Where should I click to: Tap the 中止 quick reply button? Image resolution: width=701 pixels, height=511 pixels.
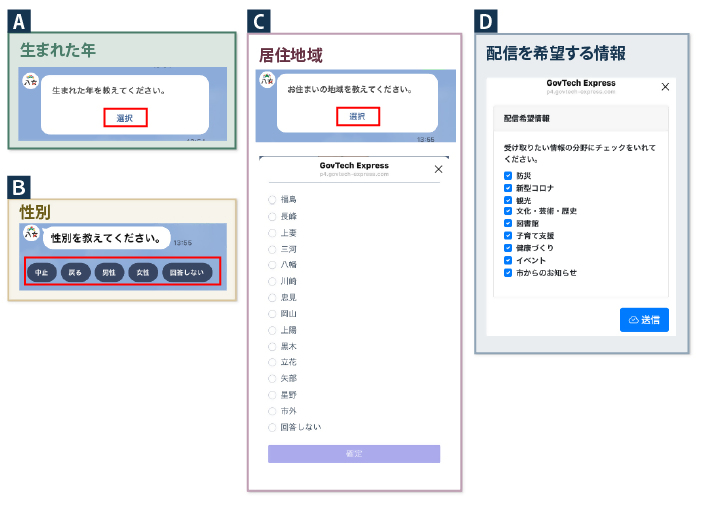click(x=42, y=272)
